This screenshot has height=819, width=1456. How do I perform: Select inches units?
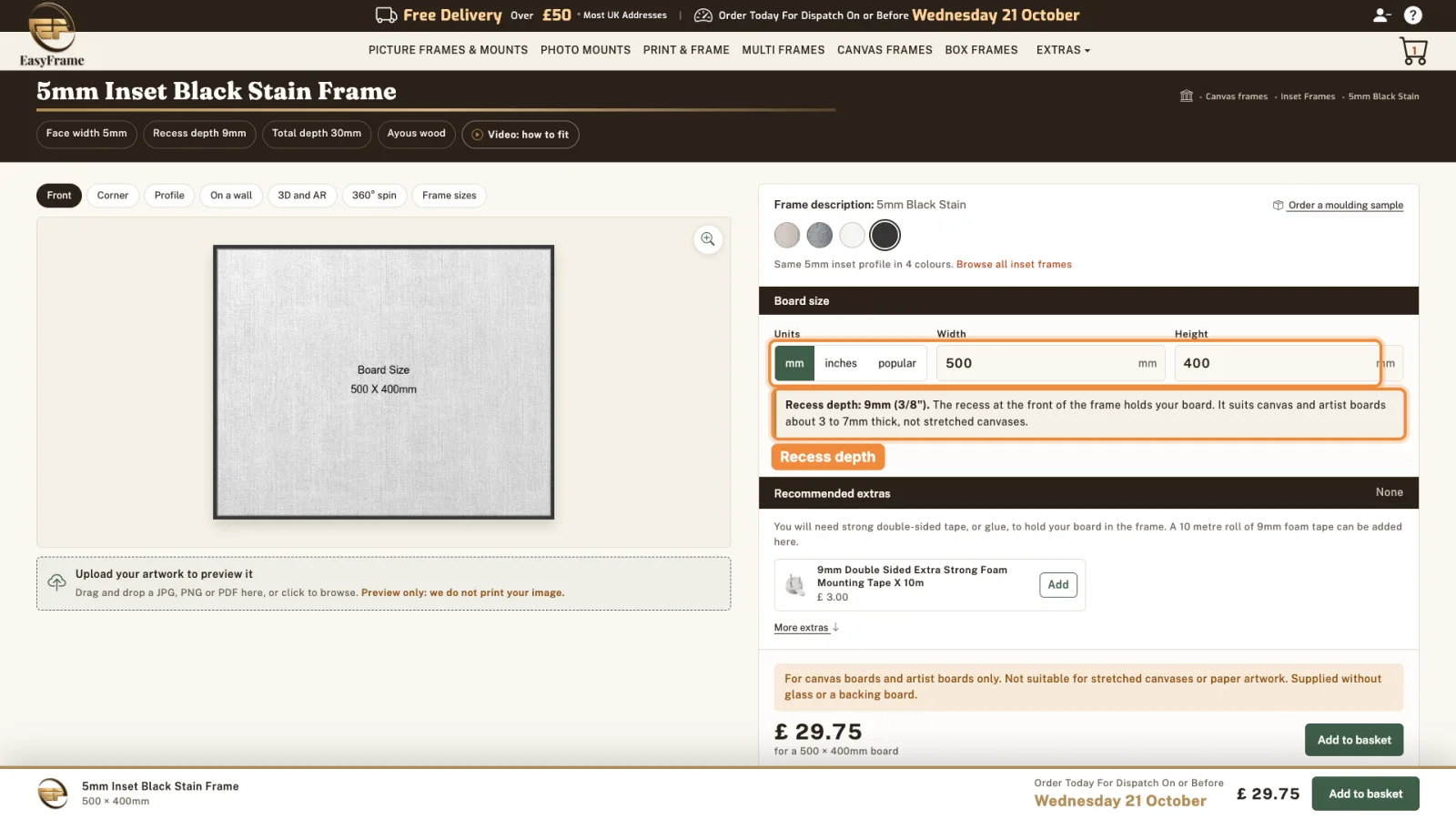tap(841, 363)
